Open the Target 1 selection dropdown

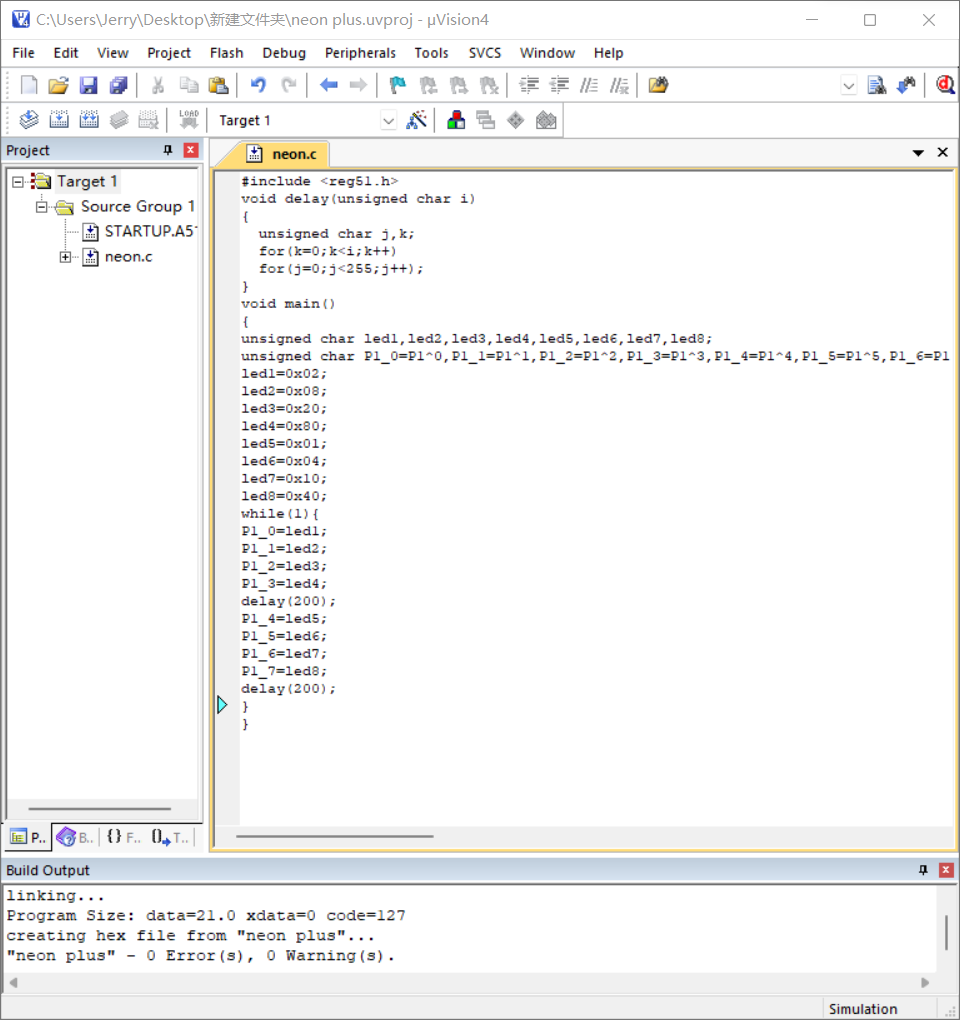click(389, 121)
